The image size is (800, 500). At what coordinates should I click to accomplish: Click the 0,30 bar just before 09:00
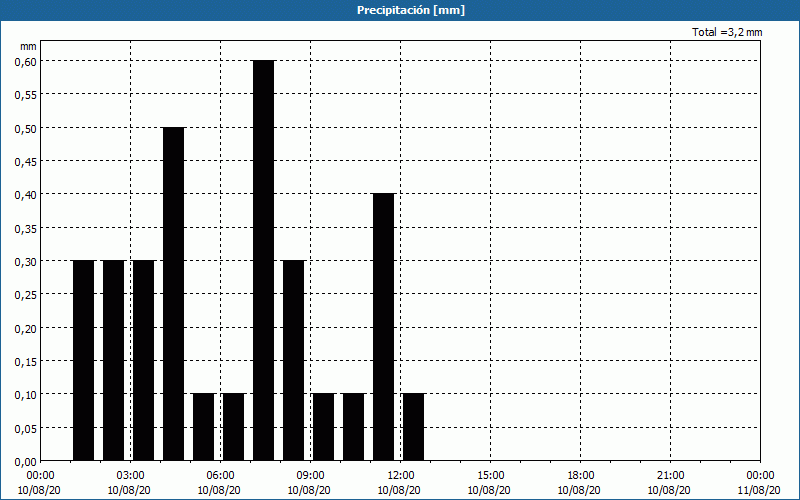pos(294,361)
